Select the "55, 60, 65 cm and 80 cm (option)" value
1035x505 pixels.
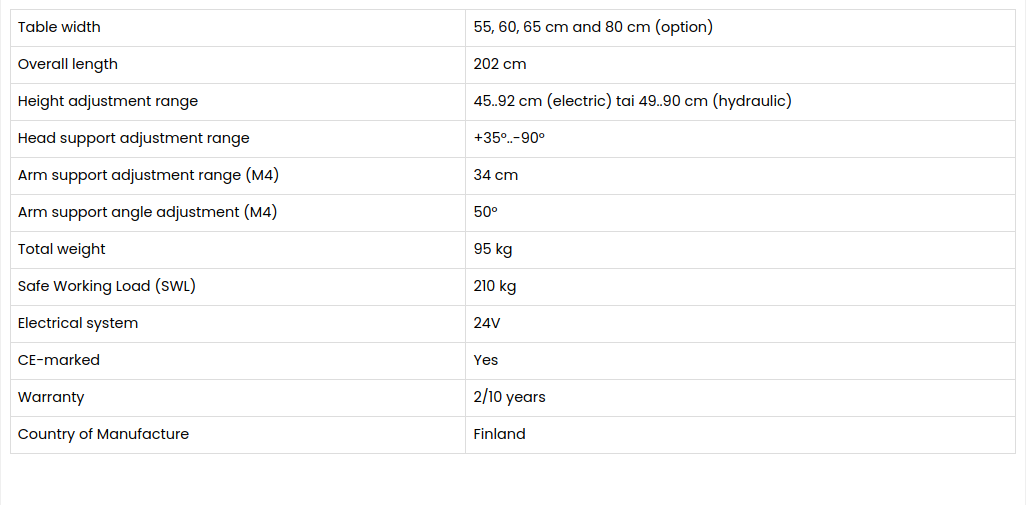point(593,27)
